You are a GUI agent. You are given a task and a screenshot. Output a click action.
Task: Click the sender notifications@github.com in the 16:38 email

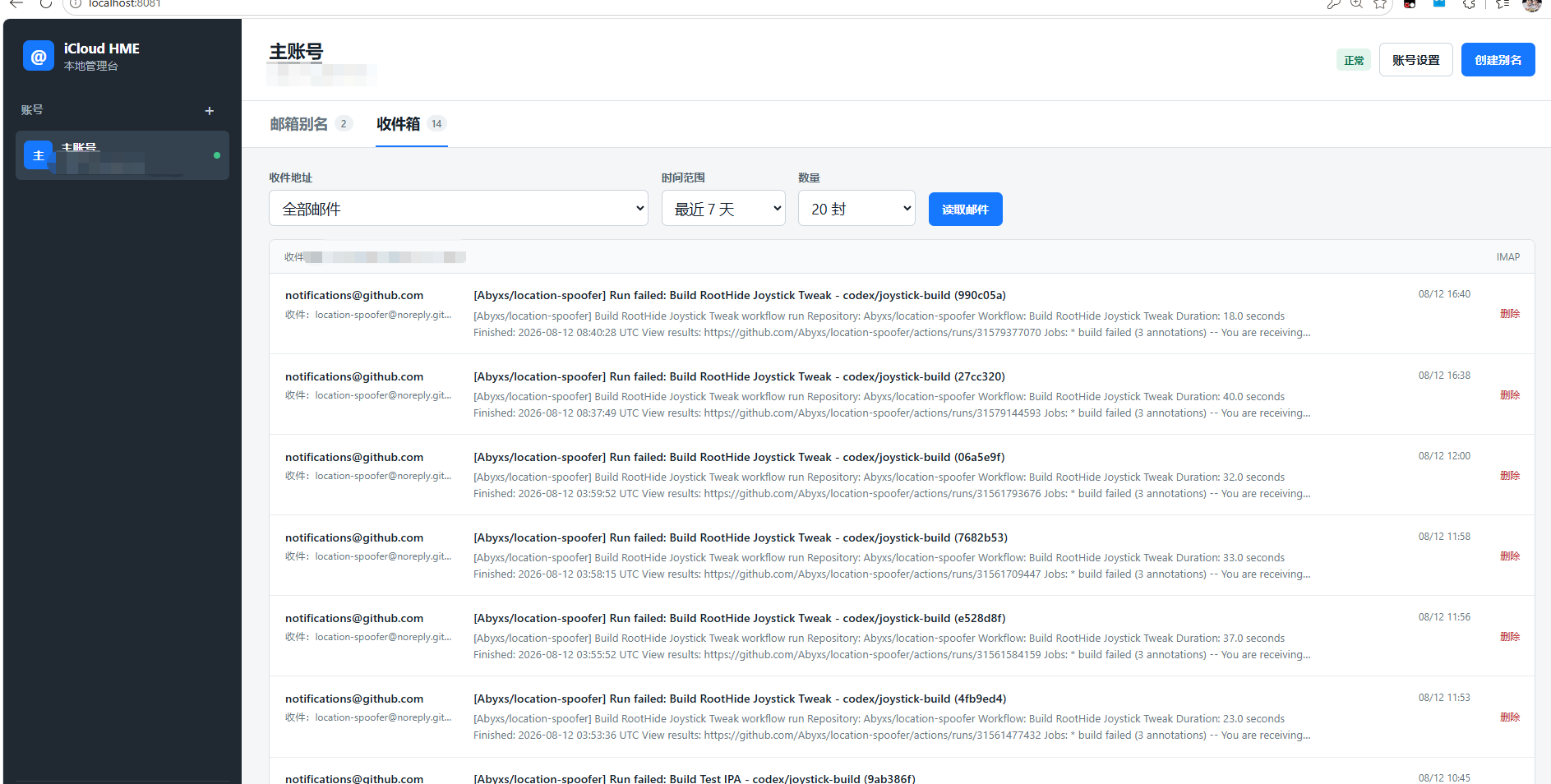click(354, 377)
